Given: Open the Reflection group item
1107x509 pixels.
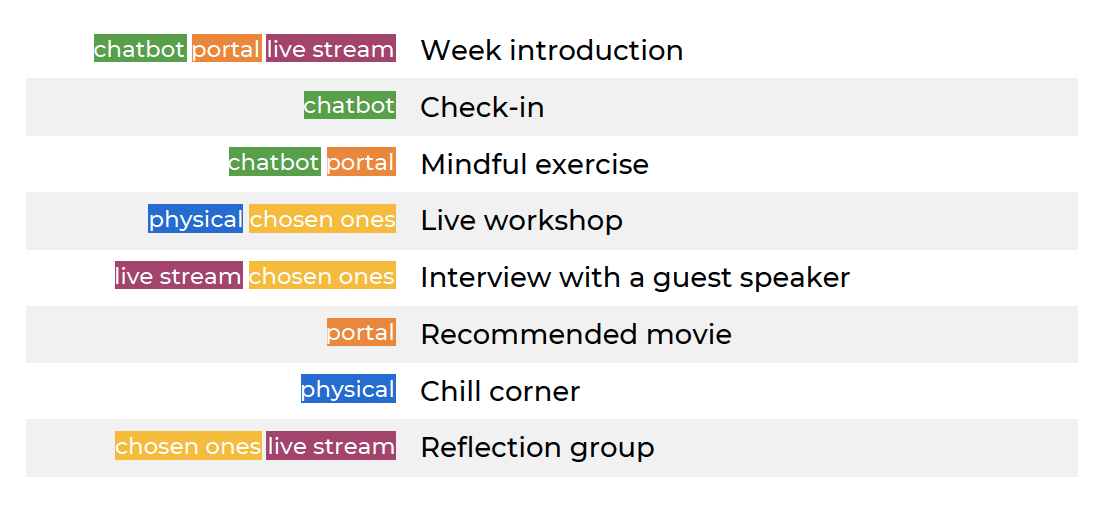Looking at the screenshot, I should [537, 447].
